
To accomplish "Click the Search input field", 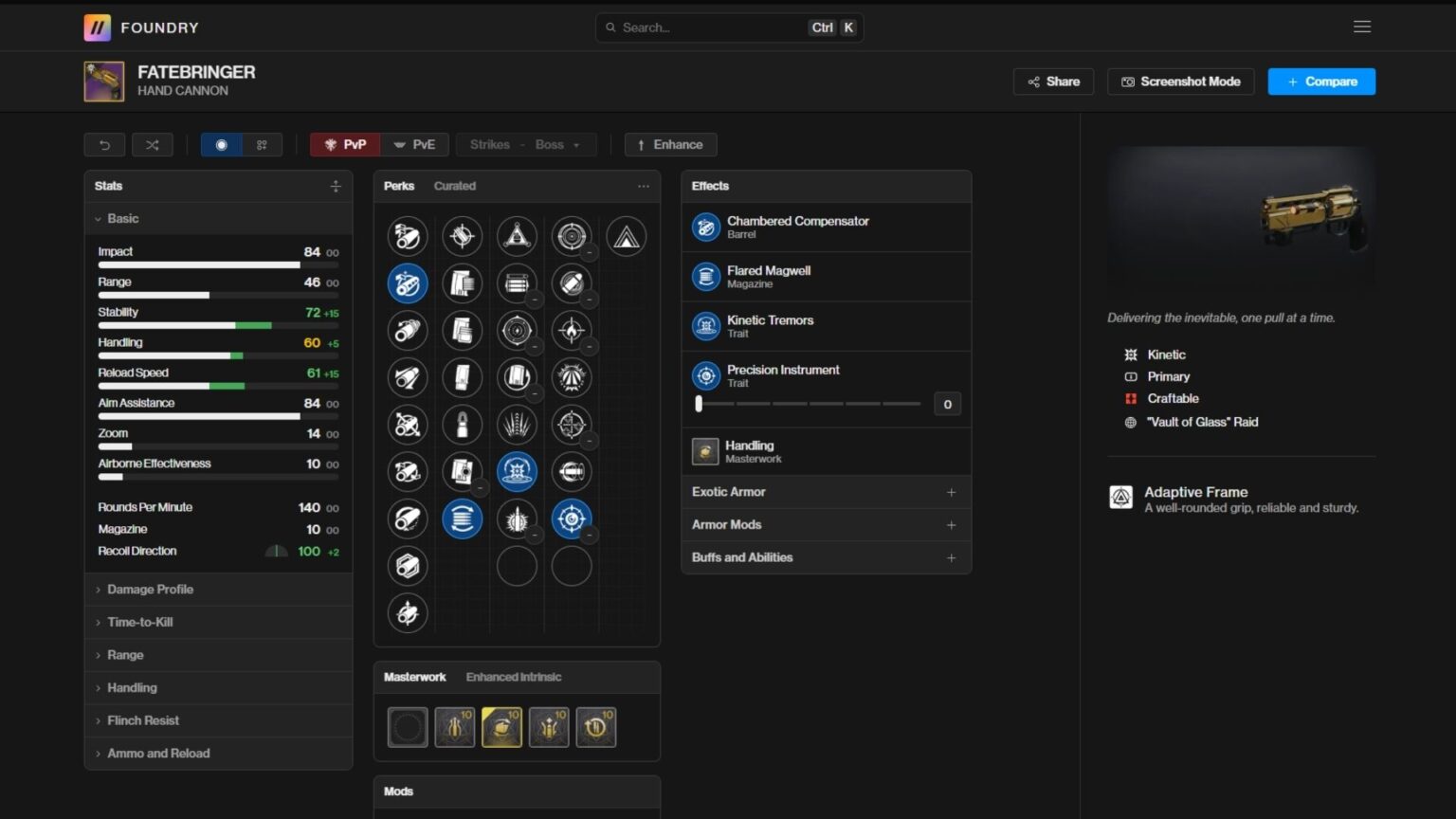I will point(711,27).
